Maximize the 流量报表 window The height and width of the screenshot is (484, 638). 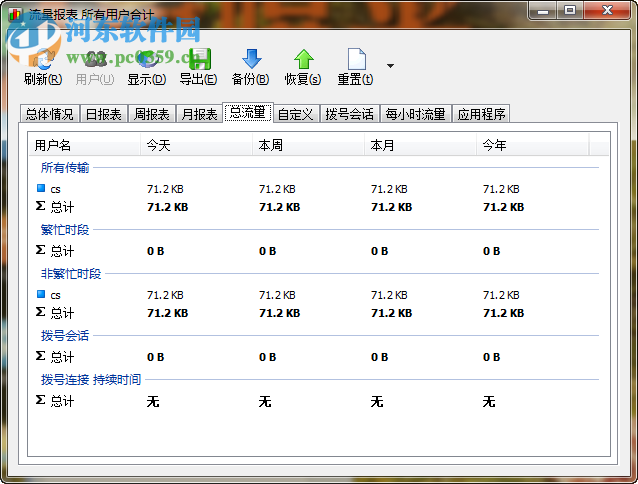pos(570,11)
